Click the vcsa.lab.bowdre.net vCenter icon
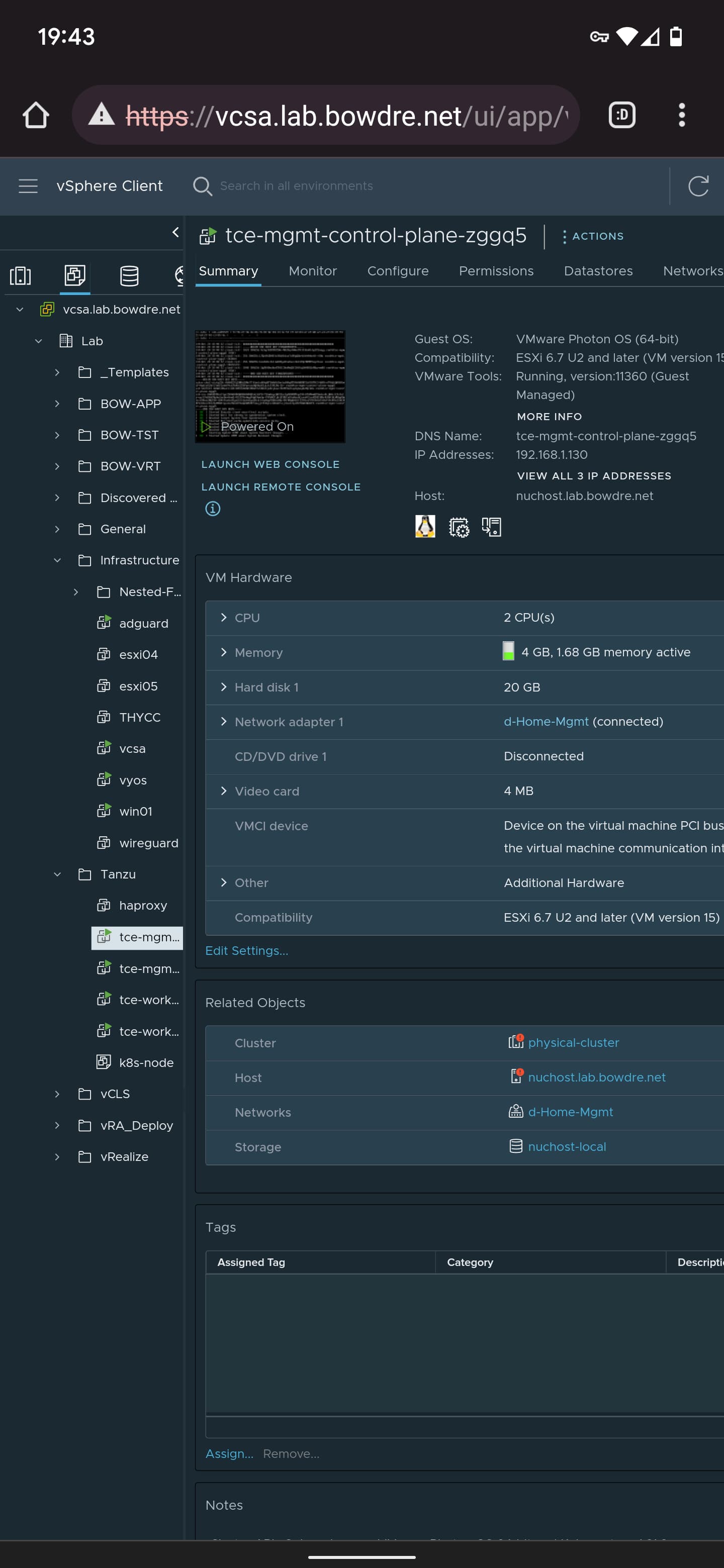 pyautogui.click(x=47, y=309)
